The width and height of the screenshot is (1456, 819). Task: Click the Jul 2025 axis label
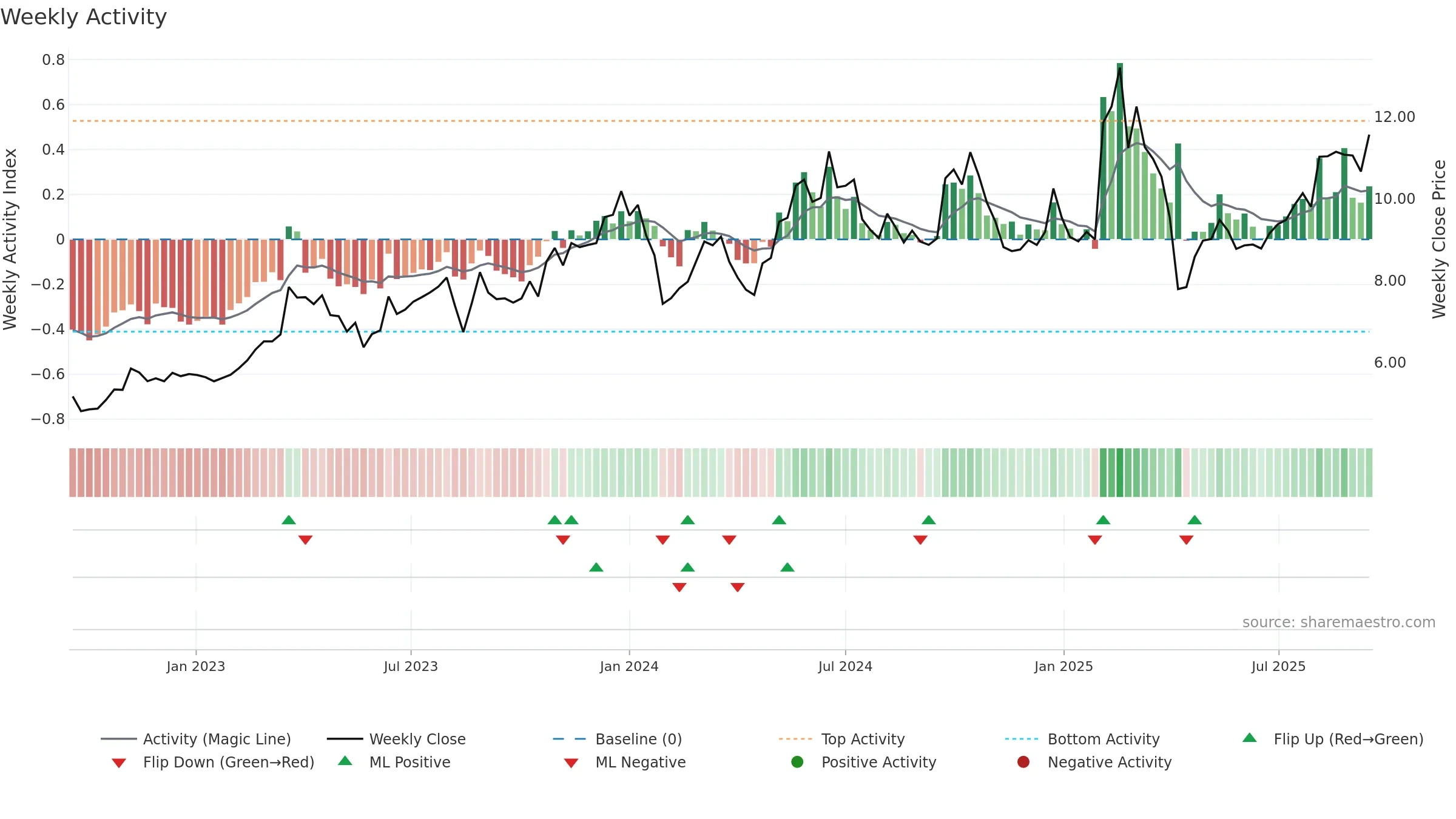1278,666
